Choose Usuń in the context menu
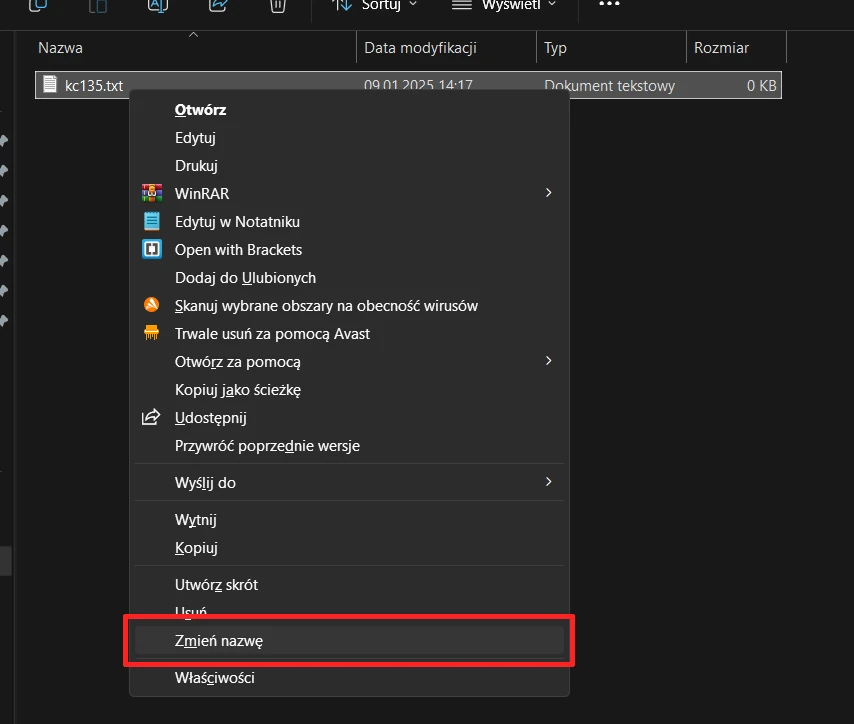 [x=349, y=611]
